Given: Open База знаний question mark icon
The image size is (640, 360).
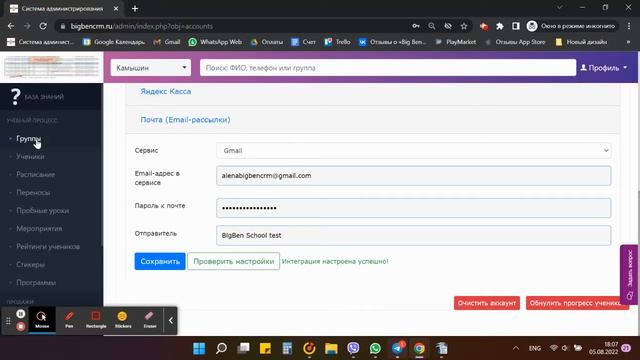Looking at the screenshot, I should pyautogui.click(x=16, y=97).
